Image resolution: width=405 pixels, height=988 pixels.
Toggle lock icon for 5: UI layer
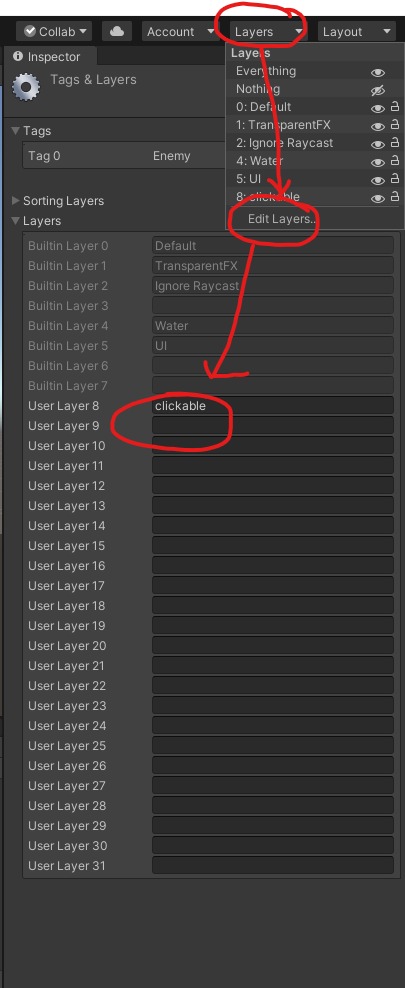[395, 180]
